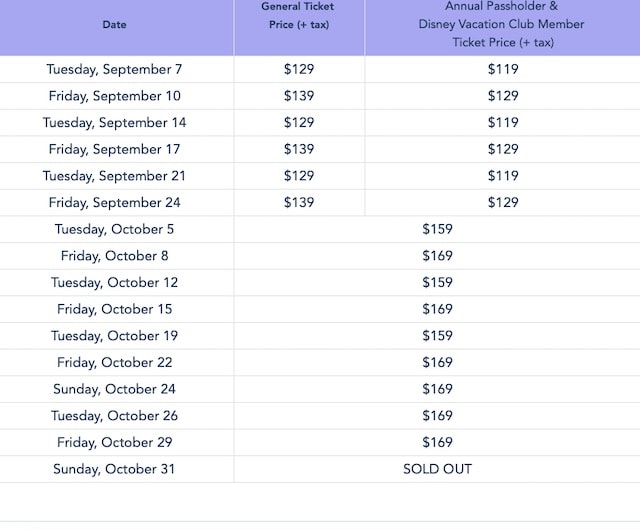Click the SOLD OUT cell for October 31
The image size is (640, 530).
(x=437, y=469)
